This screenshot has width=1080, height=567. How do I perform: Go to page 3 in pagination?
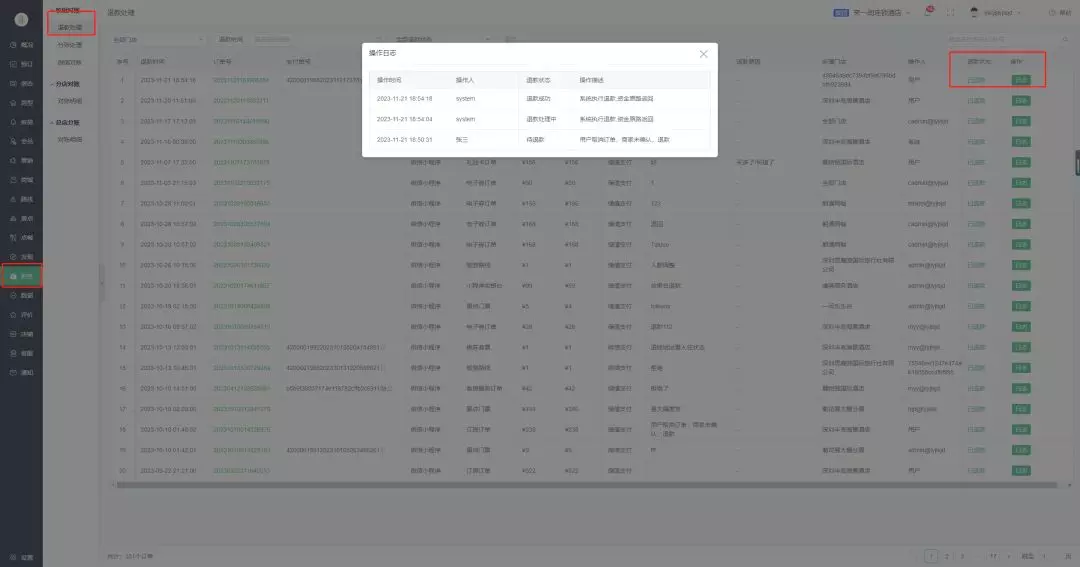(962, 556)
